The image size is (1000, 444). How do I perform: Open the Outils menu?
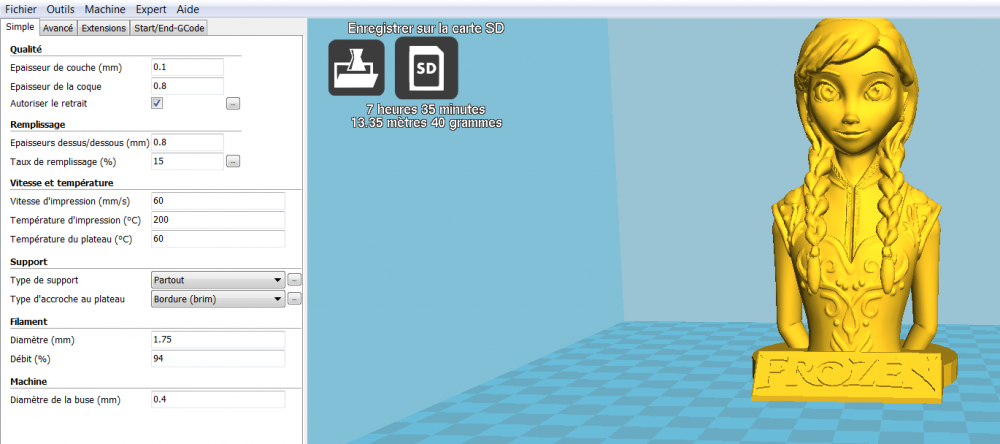pyautogui.click(x=61, y=10)
